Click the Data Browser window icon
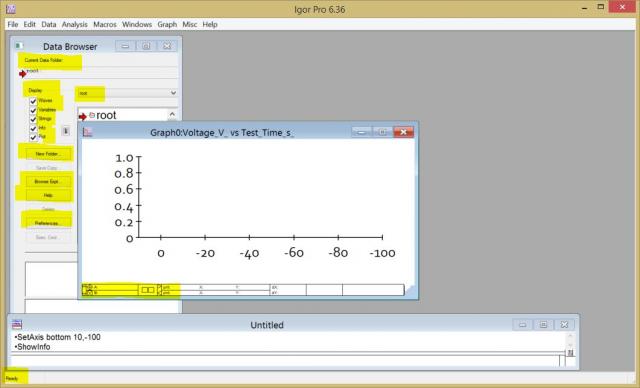The image size is (640, 388). pos(19,46)
